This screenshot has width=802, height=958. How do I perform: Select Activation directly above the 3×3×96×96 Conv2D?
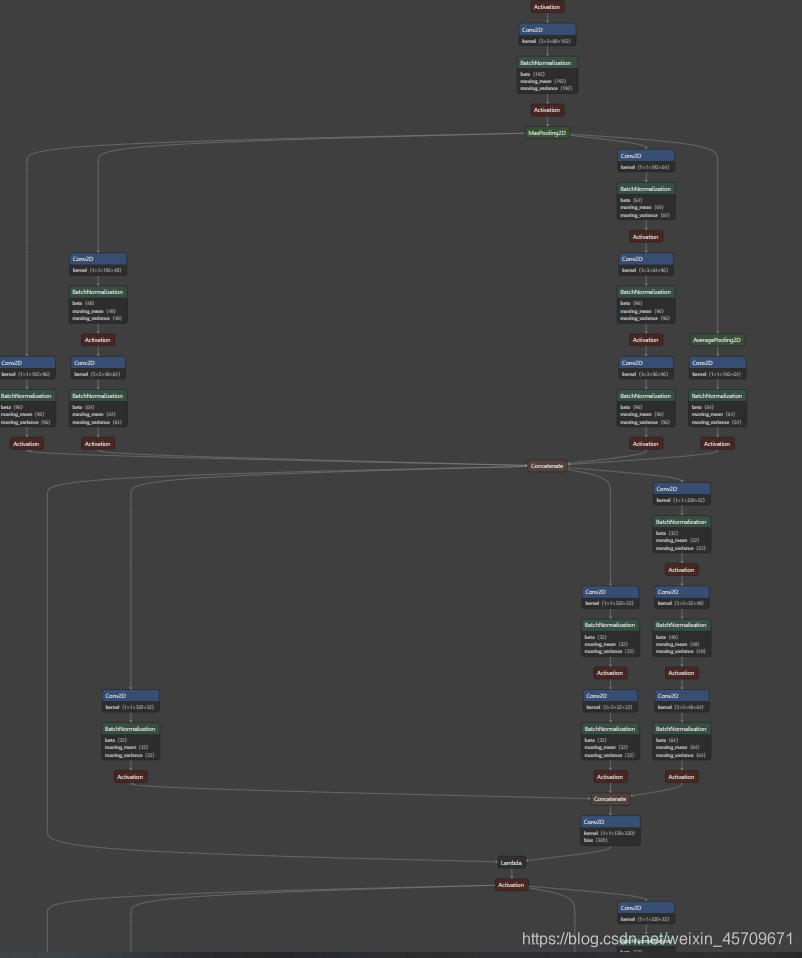coord(646,340)
